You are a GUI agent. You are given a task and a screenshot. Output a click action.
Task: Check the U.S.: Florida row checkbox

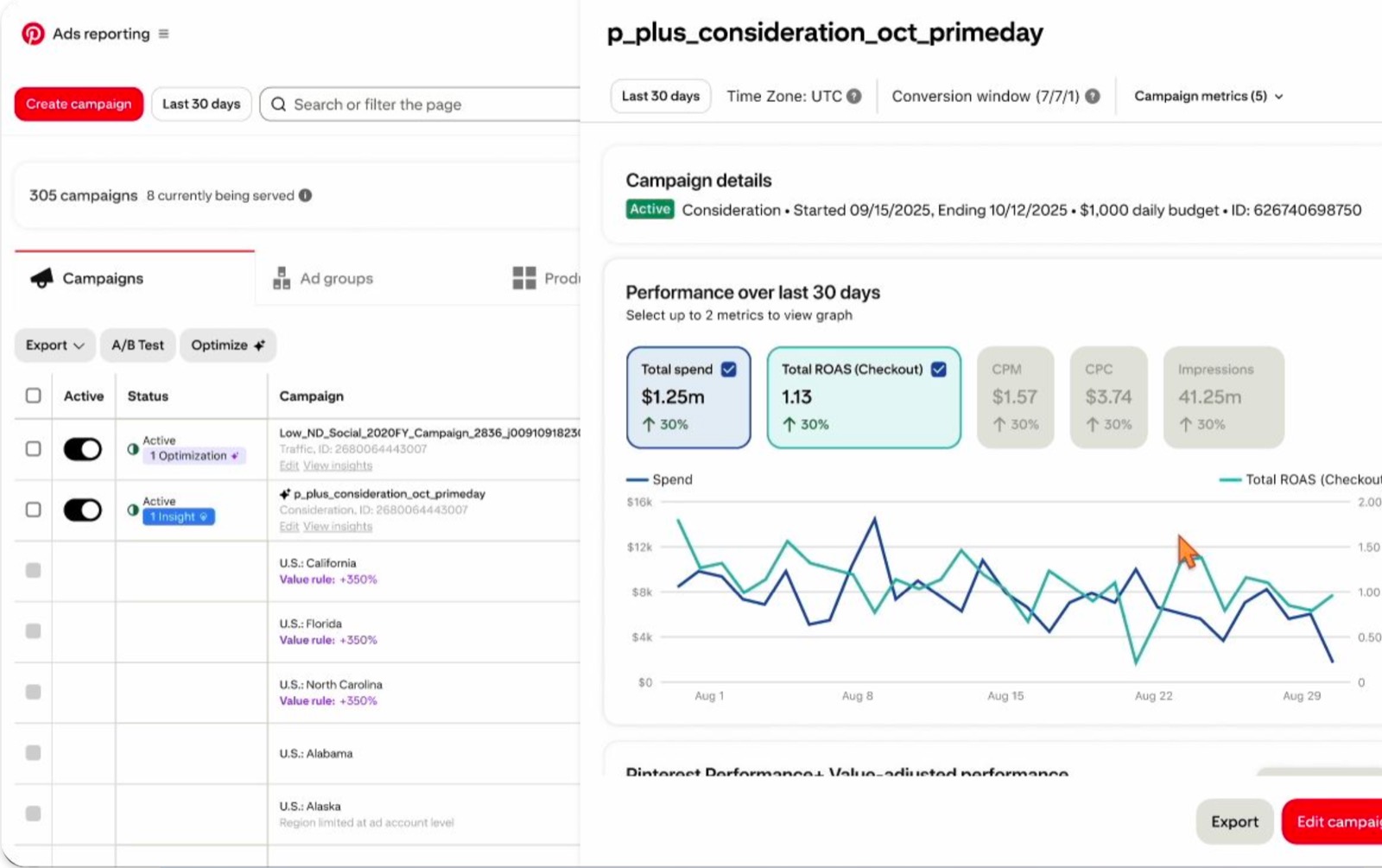point(33,631)
